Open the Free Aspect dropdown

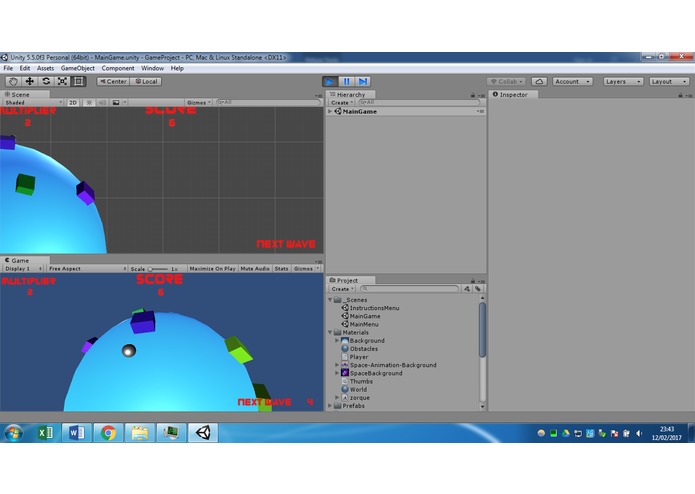(87, 268)
